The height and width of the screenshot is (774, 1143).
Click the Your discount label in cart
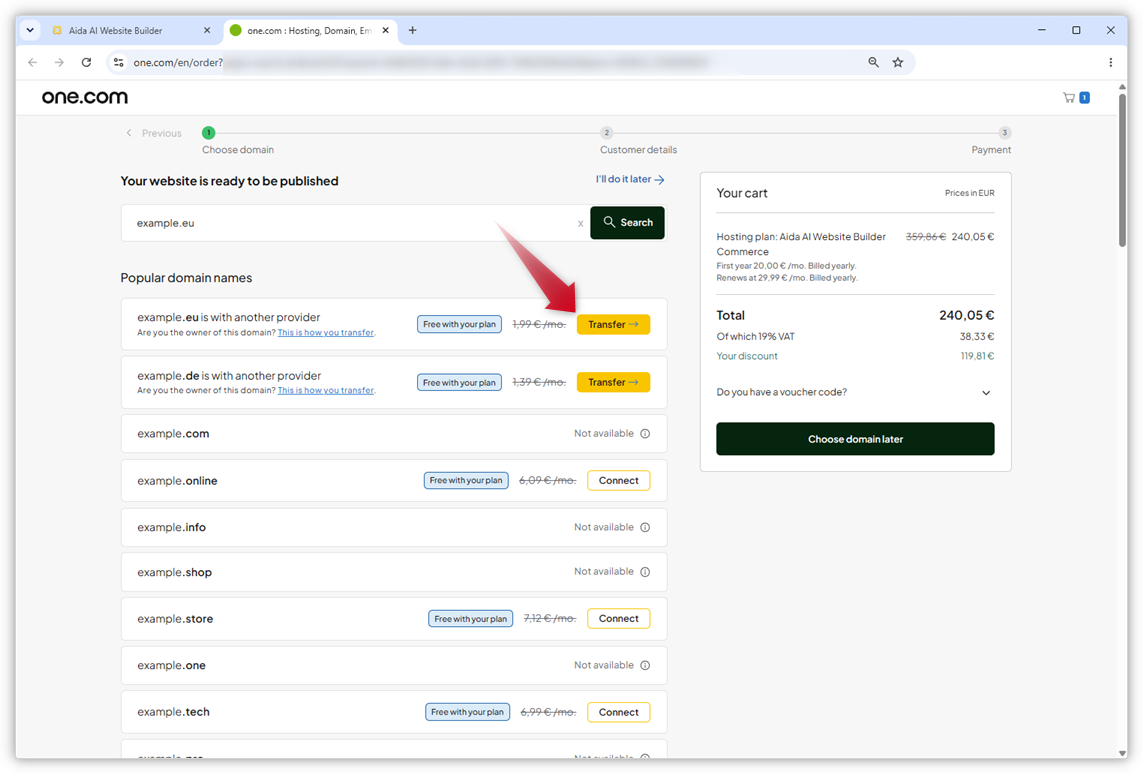tap(747, 356)
